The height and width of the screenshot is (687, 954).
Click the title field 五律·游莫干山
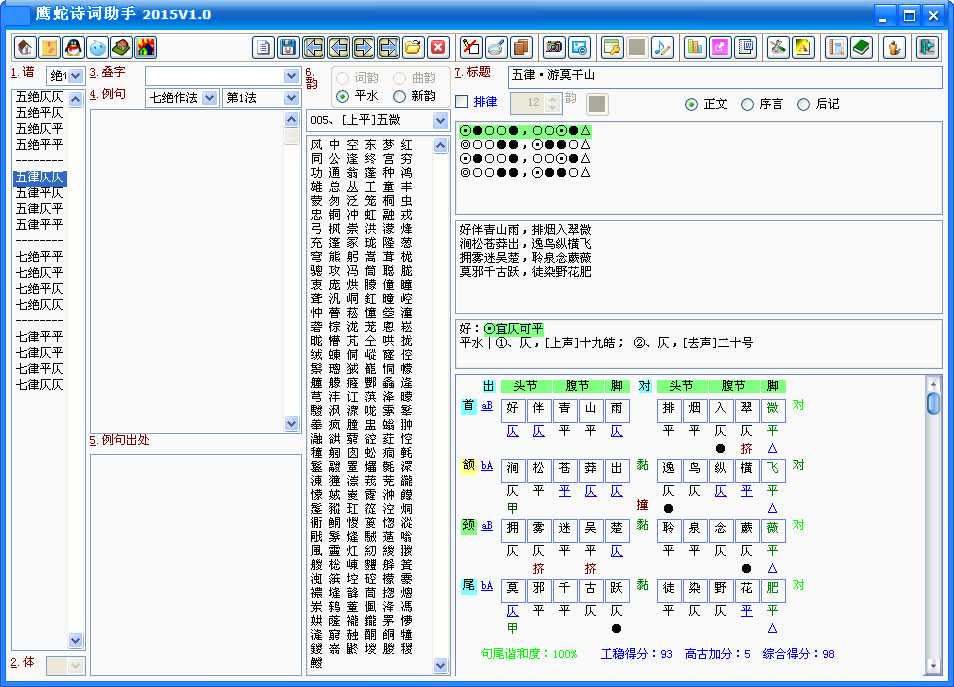(x=725, y=76)
